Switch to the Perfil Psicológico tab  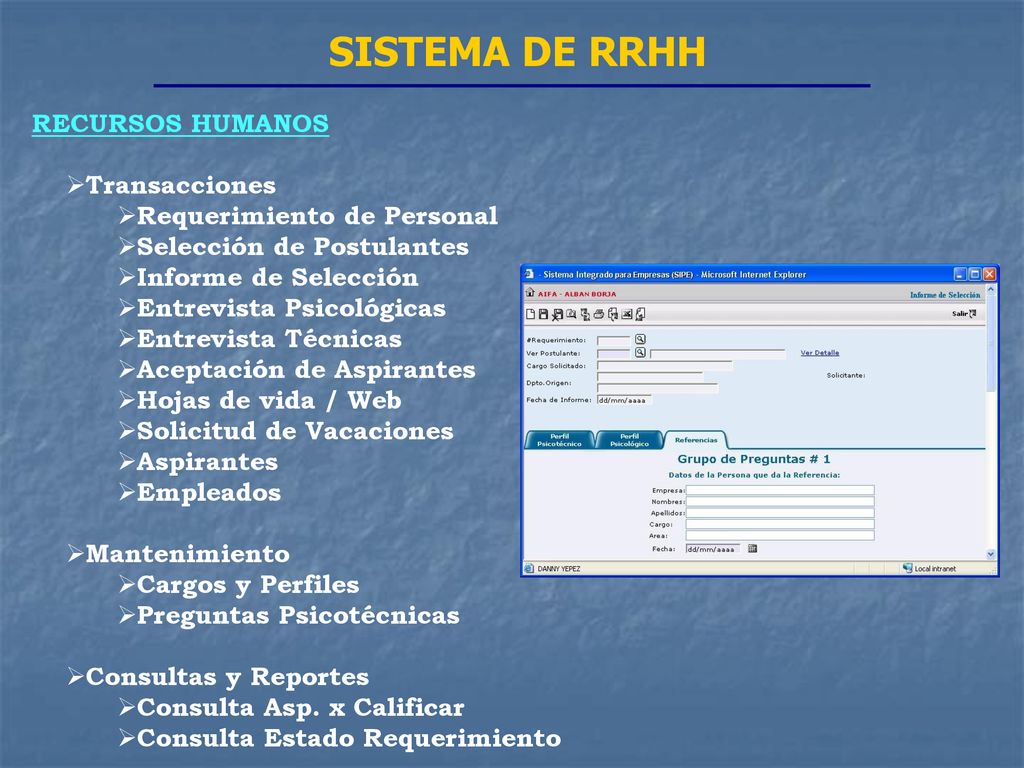pos(630,440)
